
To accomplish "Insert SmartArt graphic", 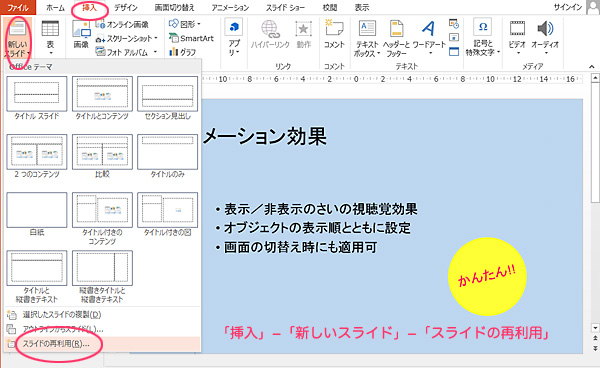I will [x=191, y=38].
